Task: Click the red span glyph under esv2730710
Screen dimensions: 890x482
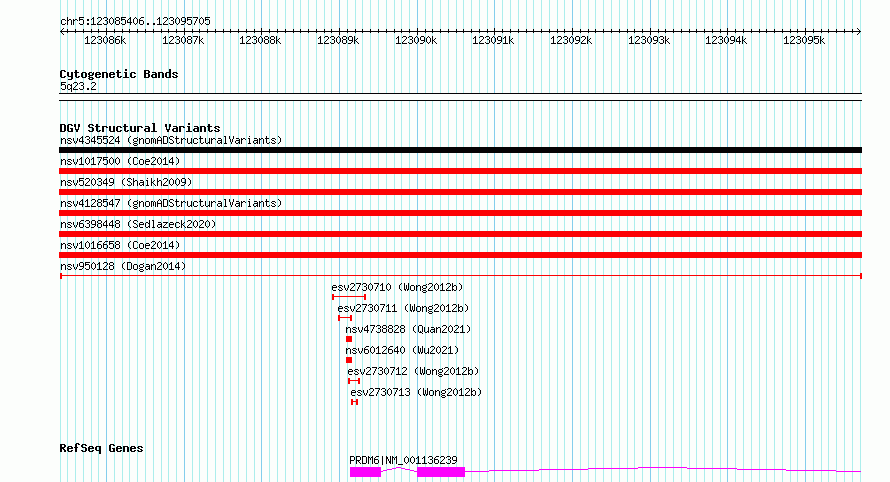Action: (349, 297)
